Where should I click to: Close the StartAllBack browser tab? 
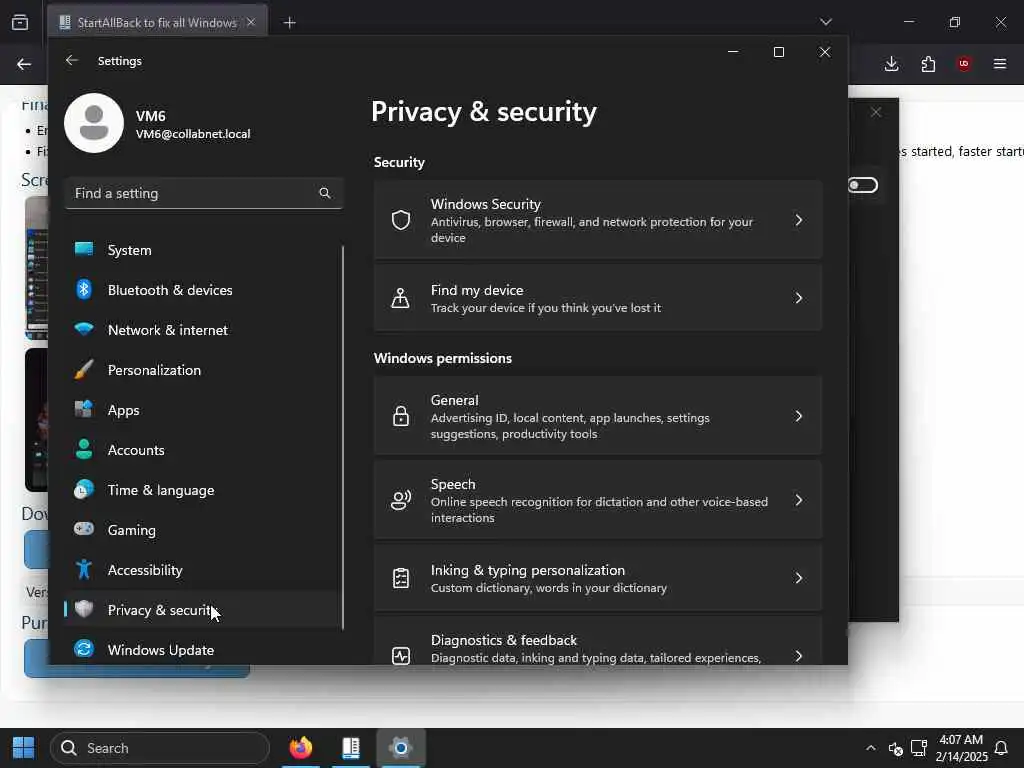pos(251,22)
